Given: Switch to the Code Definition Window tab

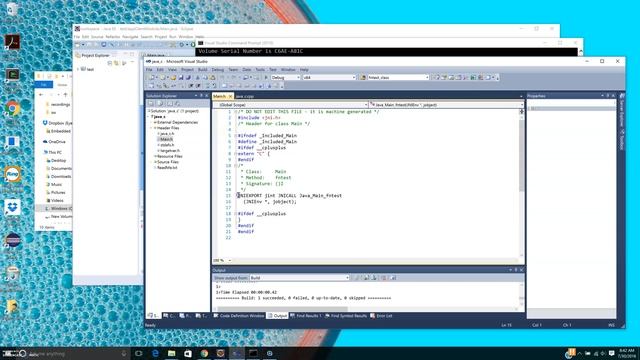Looking at the screenshot, I should pos(239,316).
